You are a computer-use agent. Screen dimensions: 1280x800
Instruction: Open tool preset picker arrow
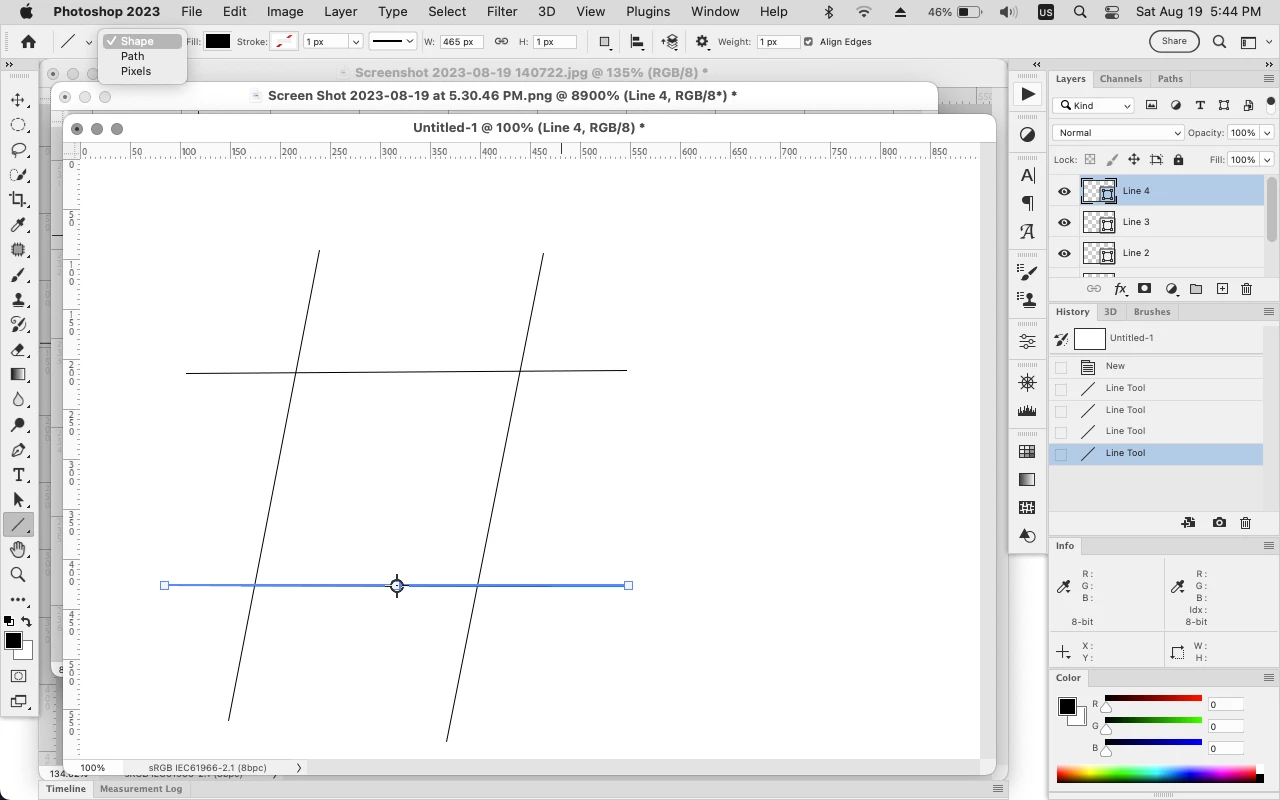pos(89,42)
